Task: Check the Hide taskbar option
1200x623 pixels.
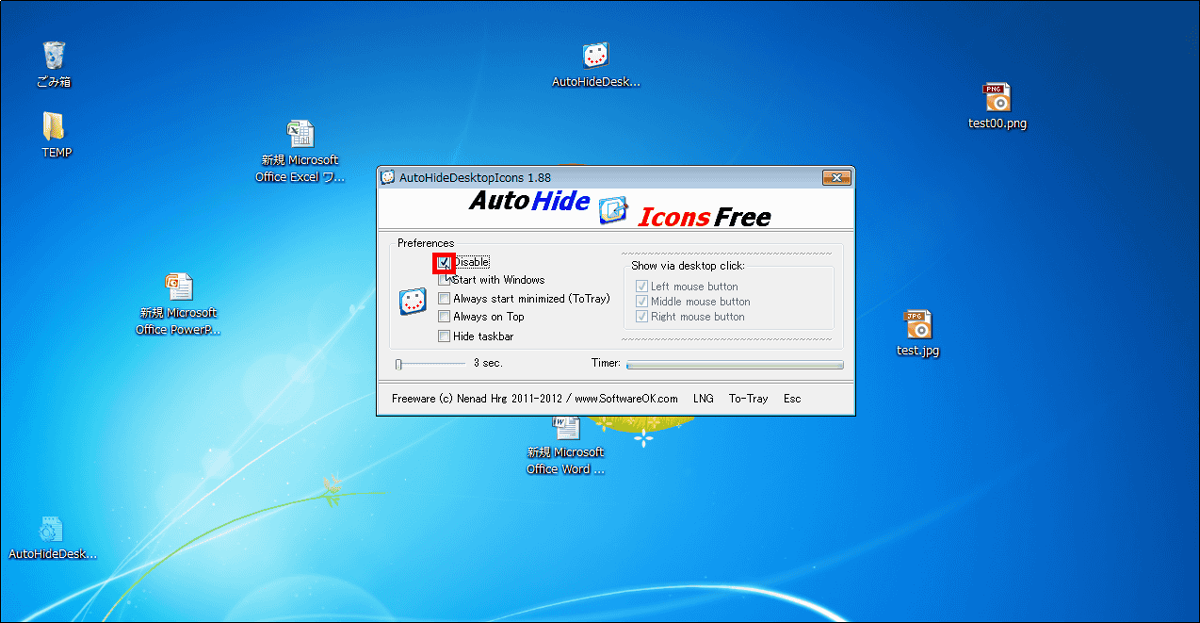Action: coord(444,336)
